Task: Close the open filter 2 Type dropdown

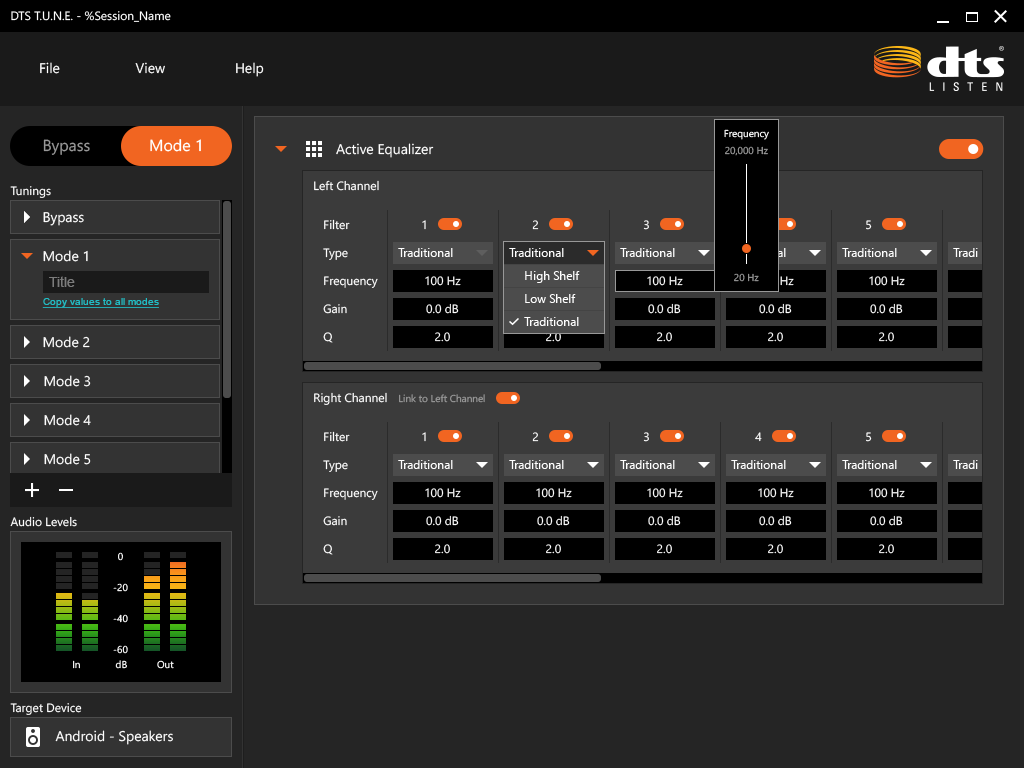Action: pyautogui.click(x=554, y=253)
